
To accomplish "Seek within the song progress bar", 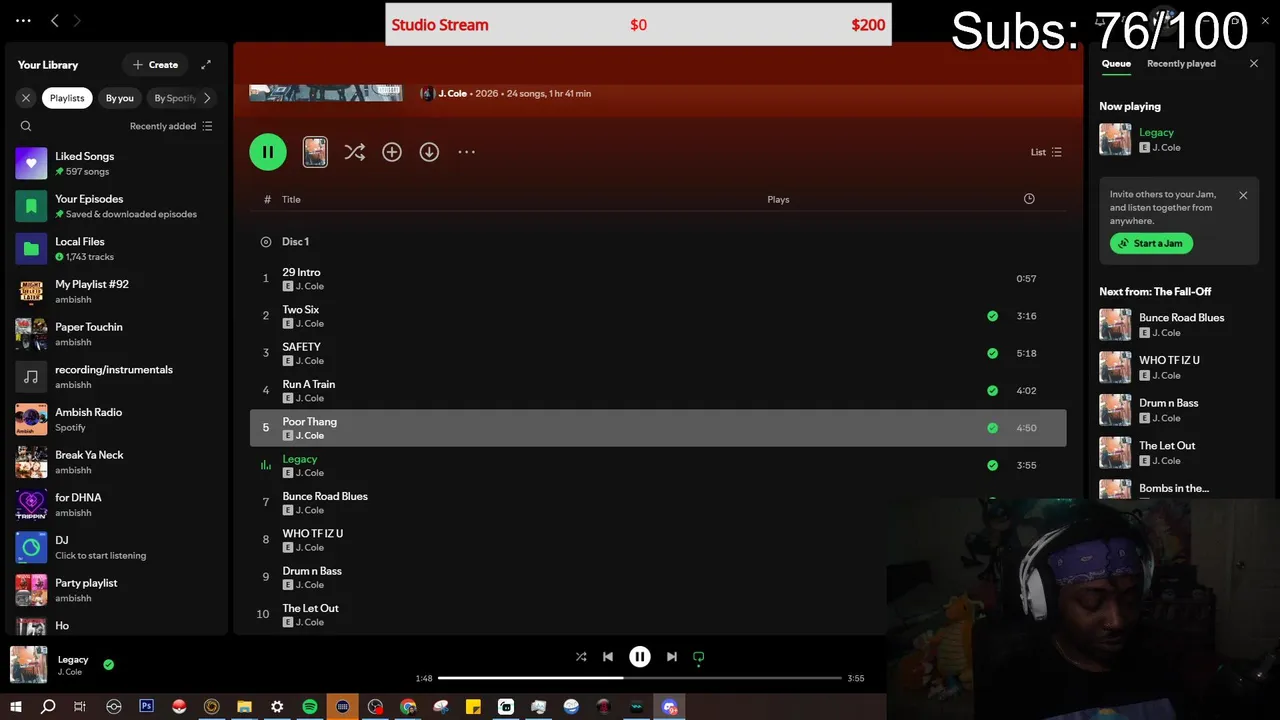I will (x=640, y=678).
